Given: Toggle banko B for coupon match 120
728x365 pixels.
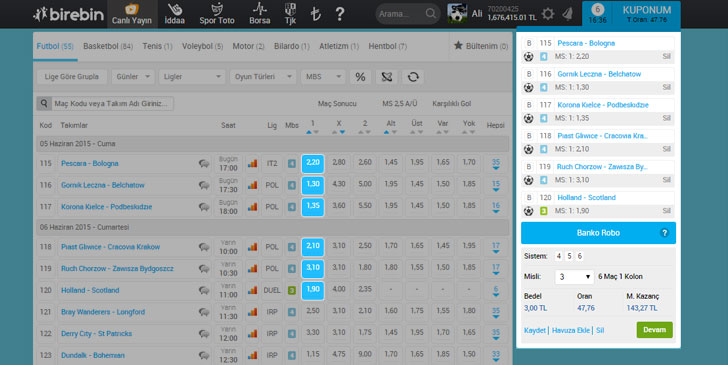Looking at the screenshot, I should click(x=529, y=197).
